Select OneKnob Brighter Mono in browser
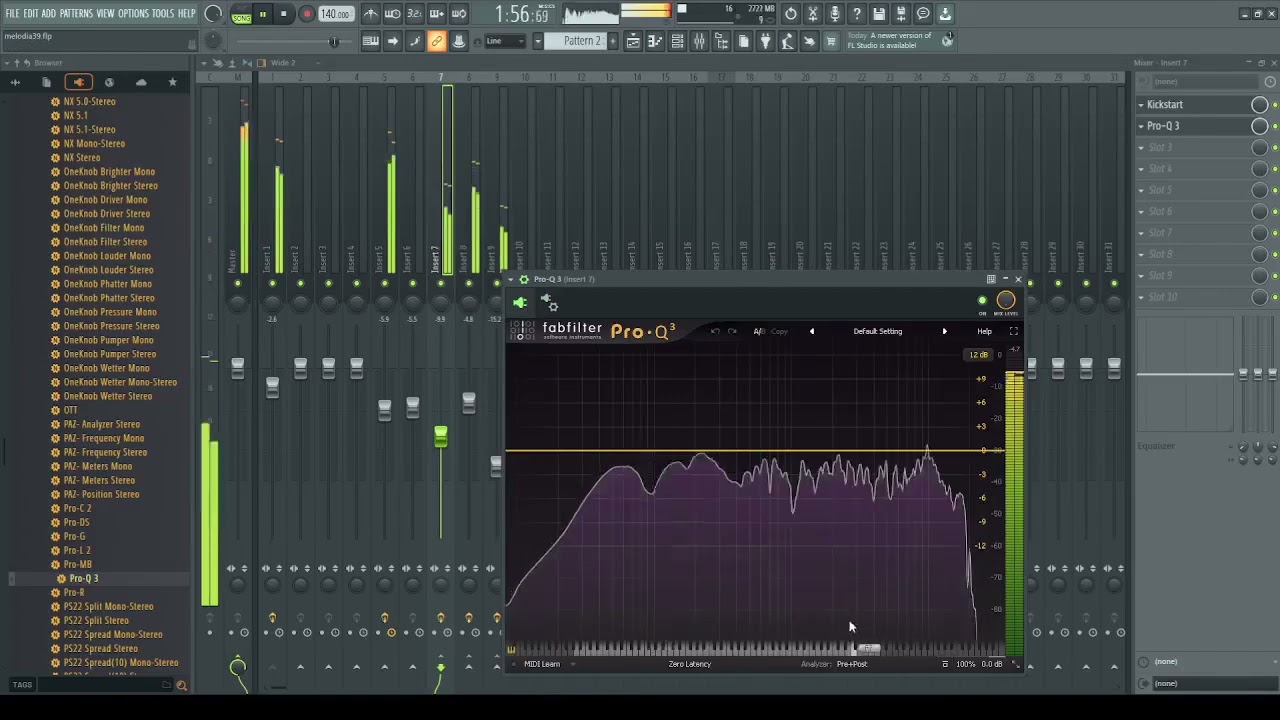 click(x=109, y=172)
